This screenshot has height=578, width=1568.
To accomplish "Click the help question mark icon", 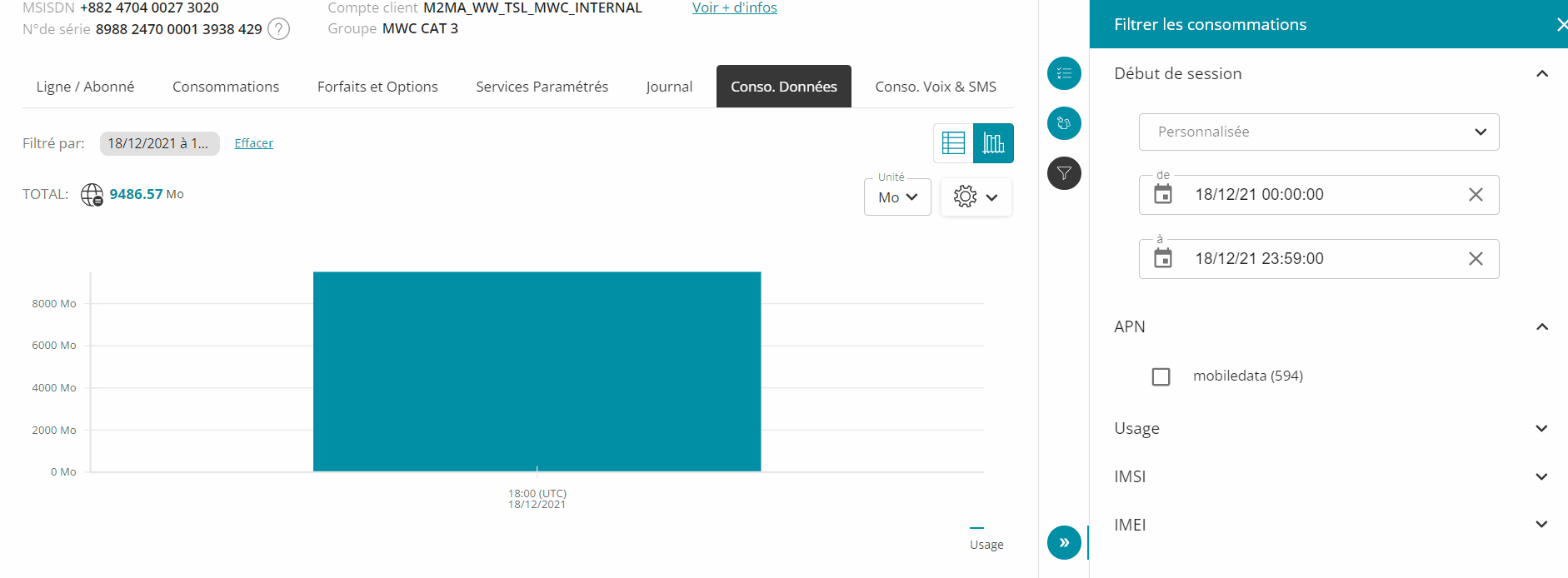I will click(x=279, y=29).
